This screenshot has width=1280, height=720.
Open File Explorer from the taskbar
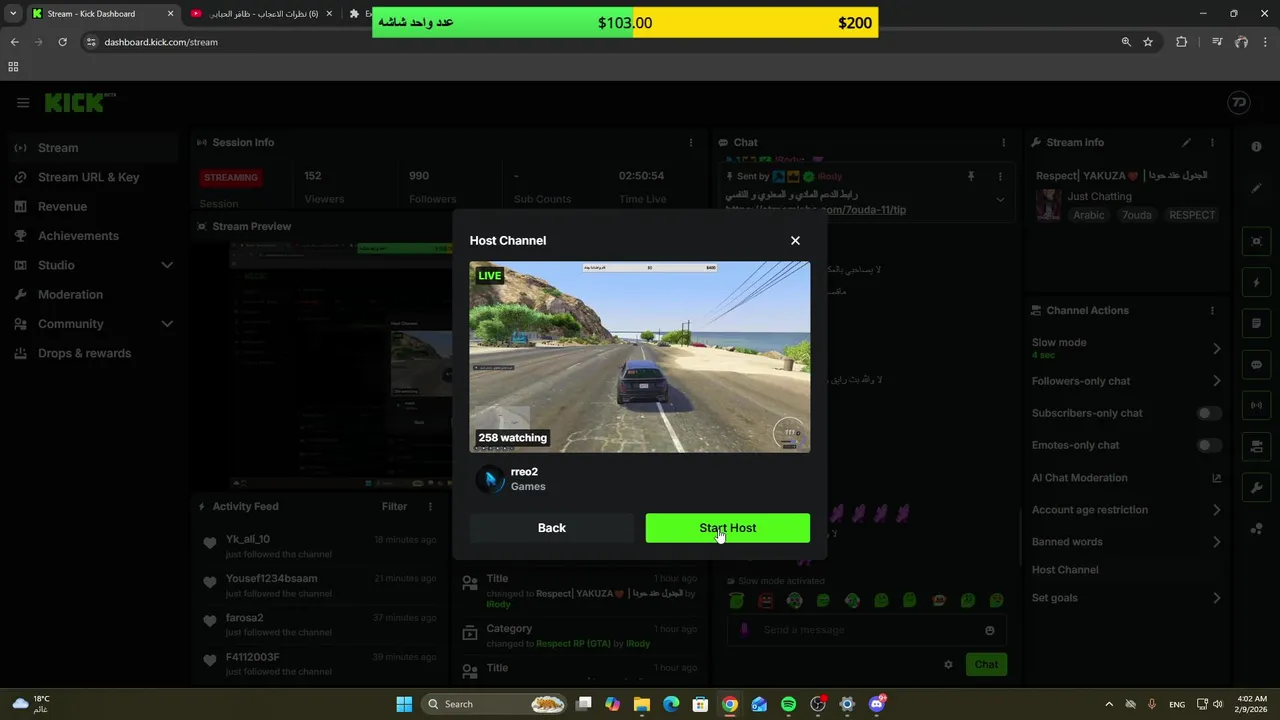point(641,704)
